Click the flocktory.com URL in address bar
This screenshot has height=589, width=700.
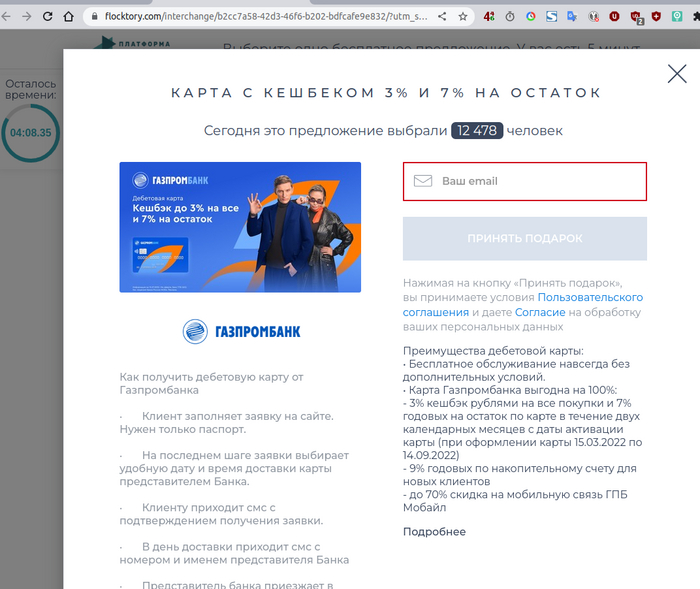coord(266,17)
